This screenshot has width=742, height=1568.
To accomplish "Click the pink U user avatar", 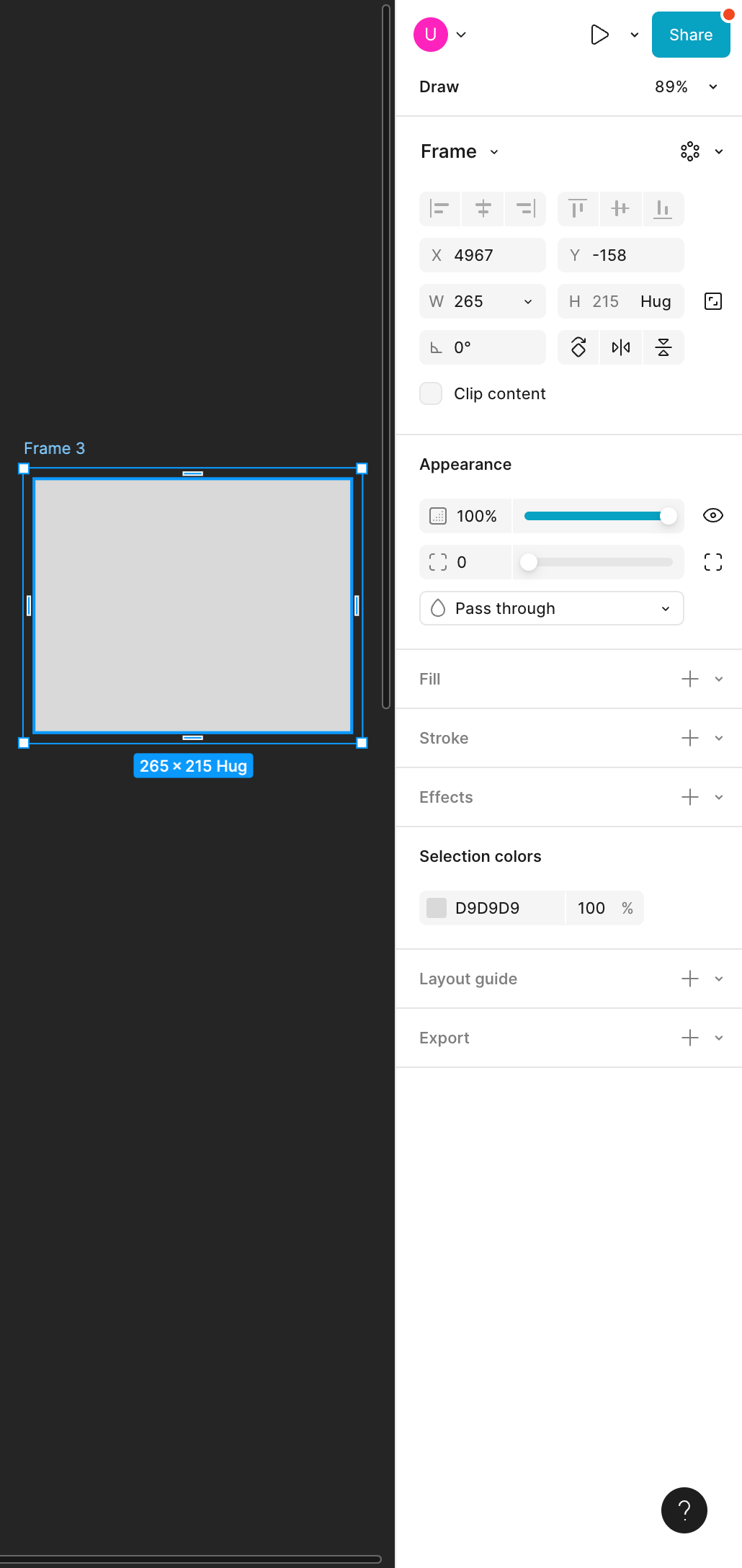I will 431,35.
